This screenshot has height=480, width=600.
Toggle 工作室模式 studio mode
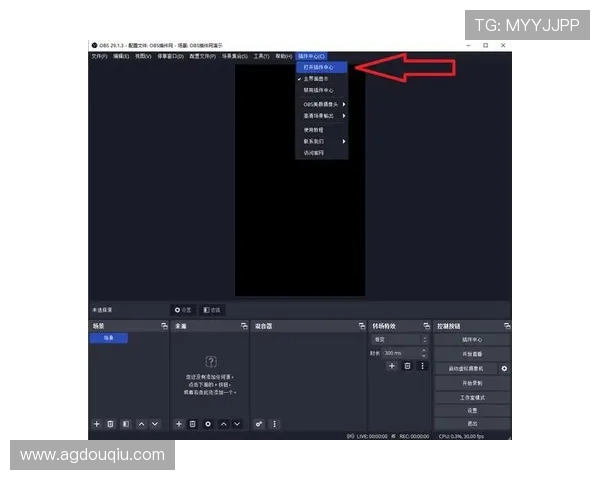[x=472, y=397]
